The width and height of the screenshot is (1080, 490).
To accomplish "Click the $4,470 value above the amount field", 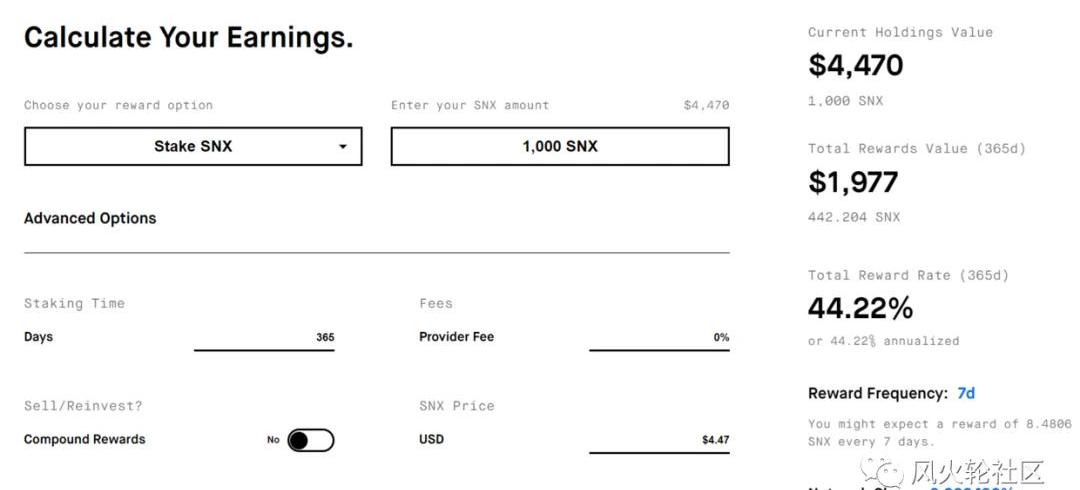I will coord(706,105).
